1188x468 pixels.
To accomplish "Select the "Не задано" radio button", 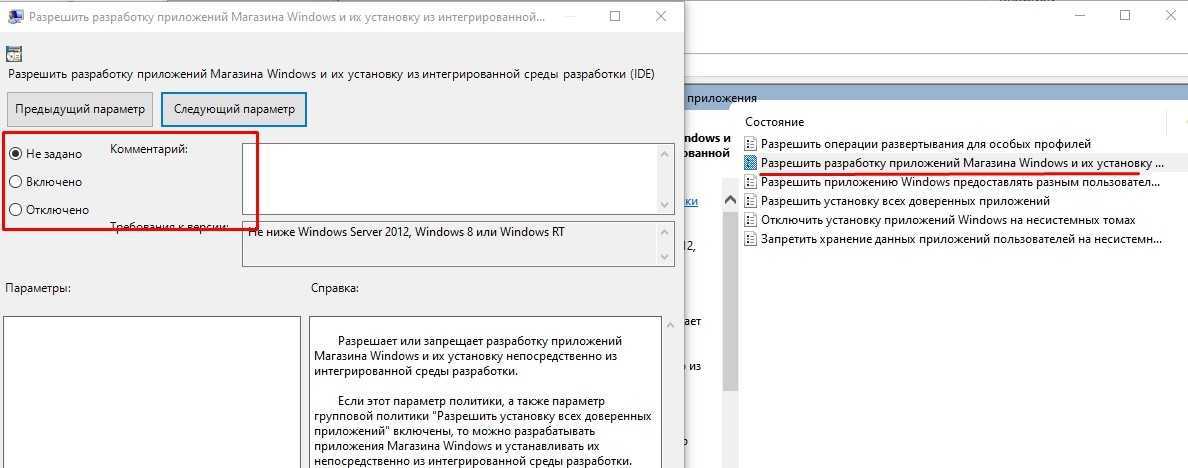I will tap(16, 154).
